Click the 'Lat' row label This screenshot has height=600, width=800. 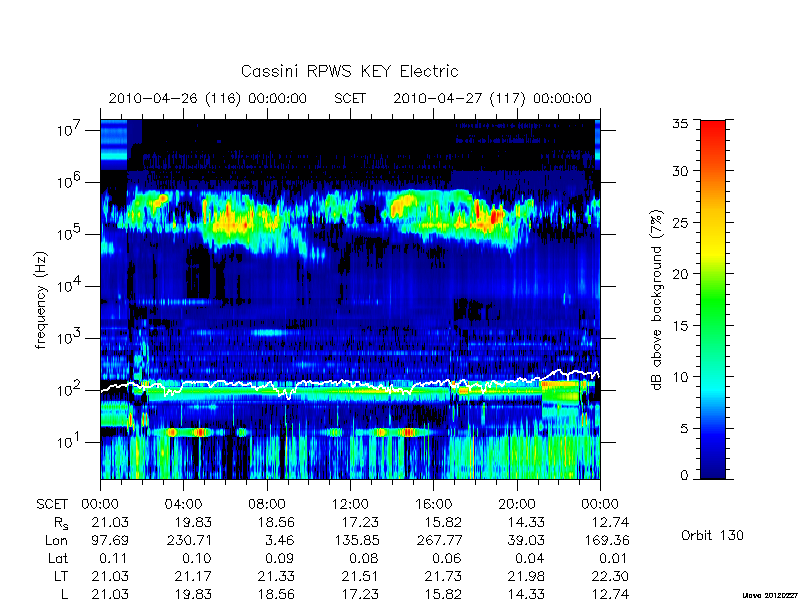click(58, 559)
